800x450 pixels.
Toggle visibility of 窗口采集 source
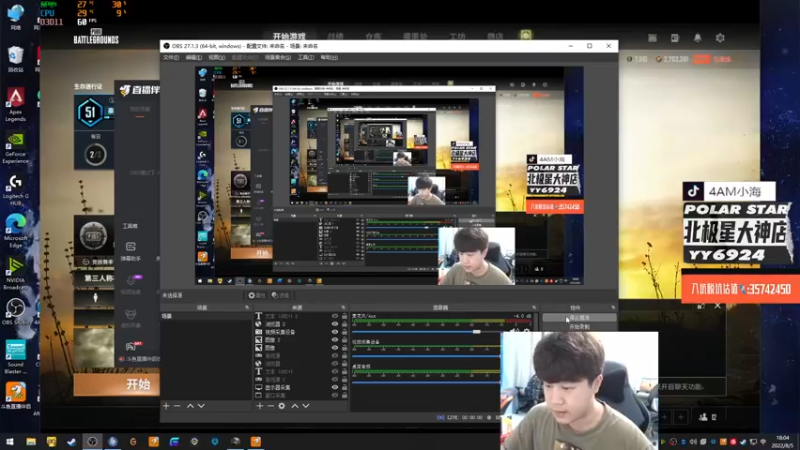click(x=335, y=395)
